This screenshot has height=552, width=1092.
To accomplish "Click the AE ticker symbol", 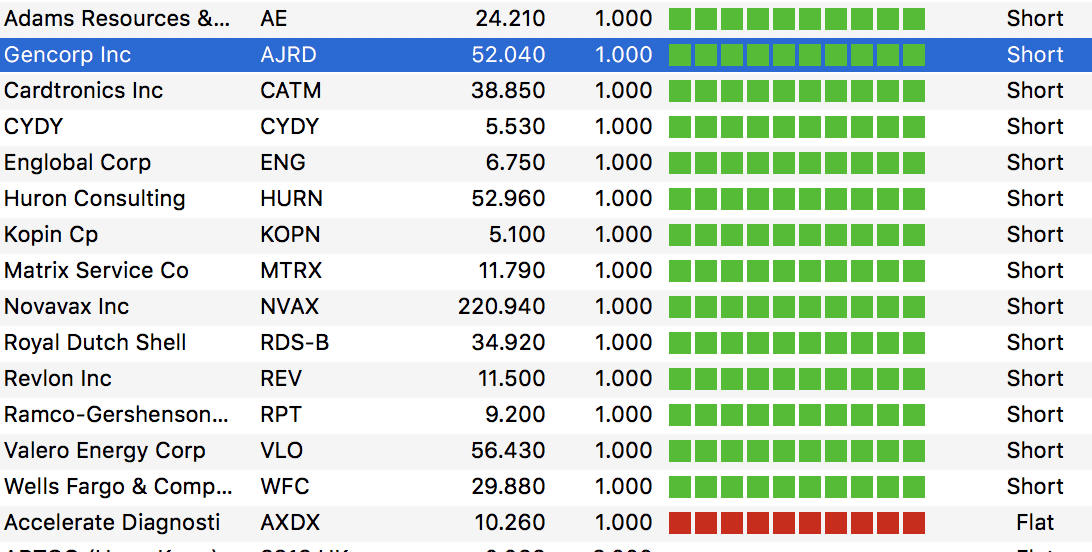I will [x=274, y=19].
